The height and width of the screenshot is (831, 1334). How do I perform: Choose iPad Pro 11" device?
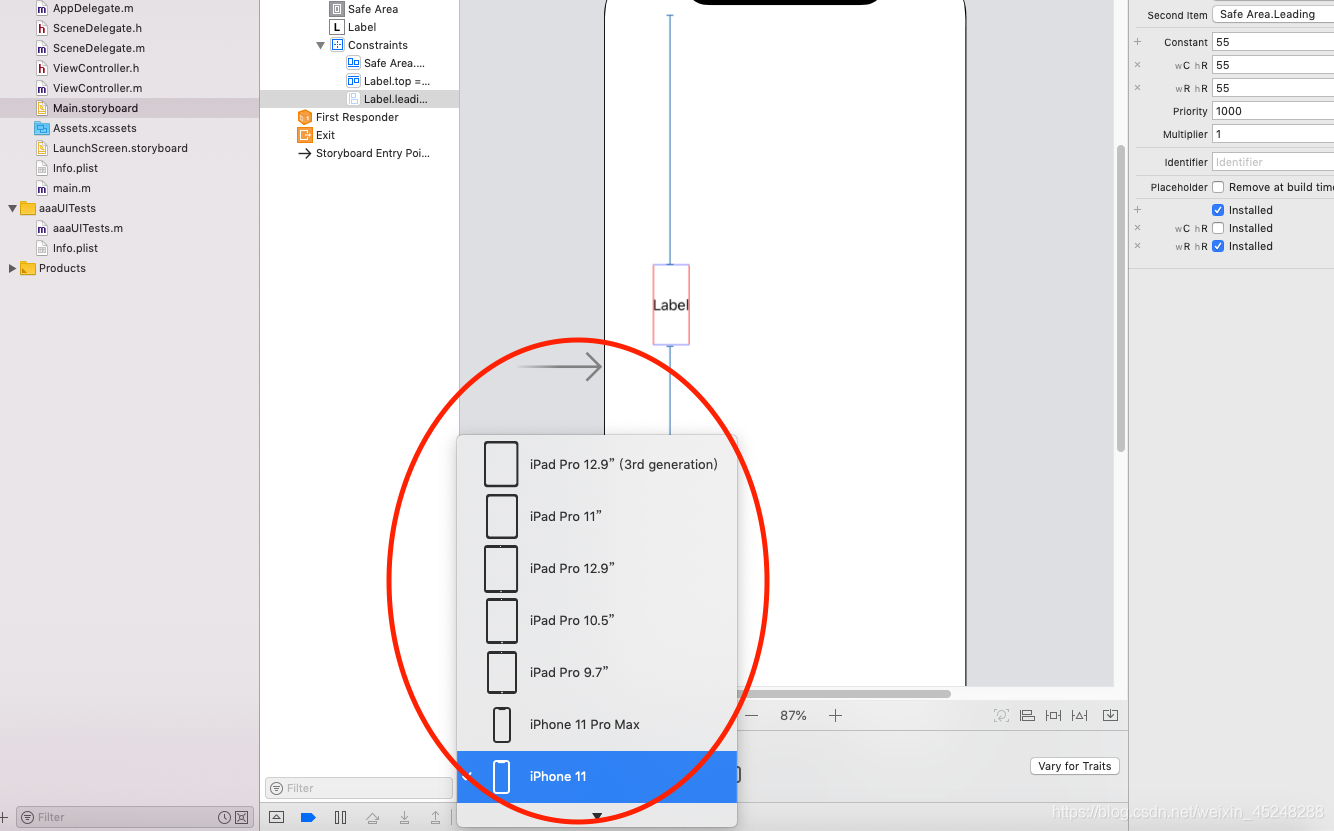pyautogui.click(x=597, y=516)
